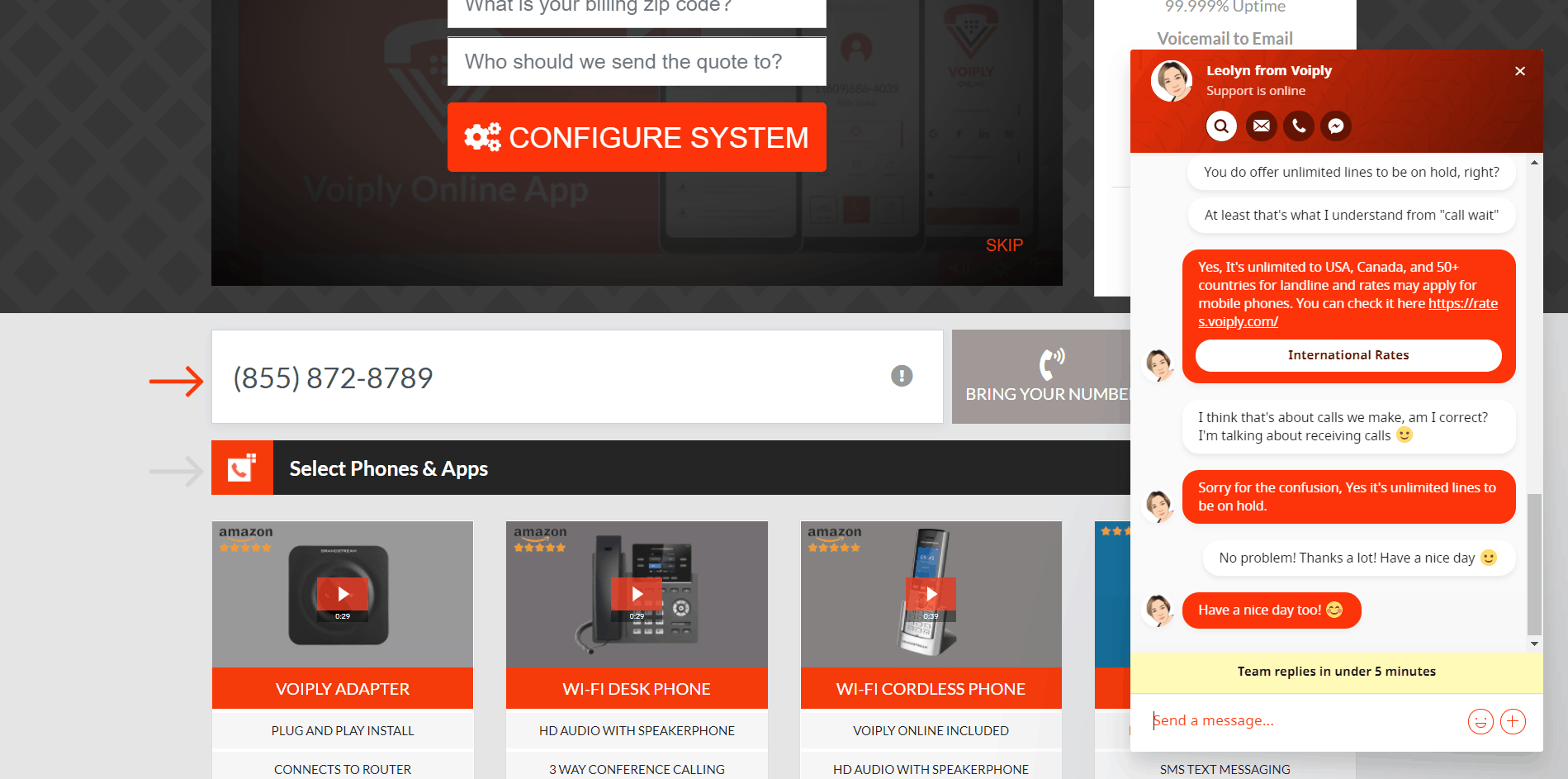
Task: Click the info alert icon beside phone number
Action: [902, 377]
